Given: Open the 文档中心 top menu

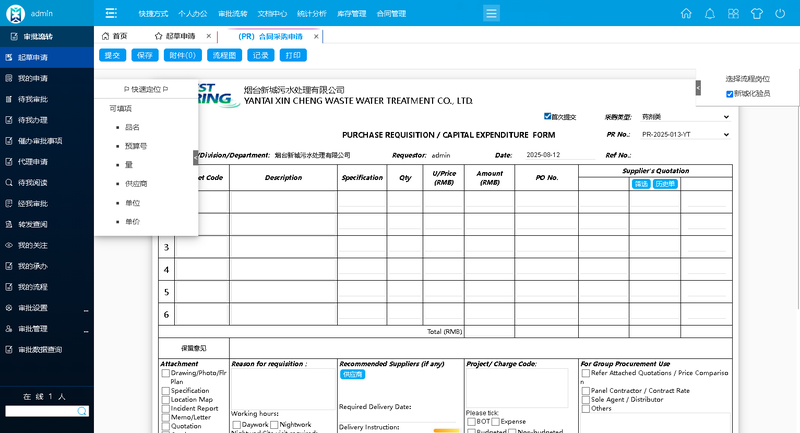Looking at the screenshot, I should pyautogui.click(x=272, y=14).
